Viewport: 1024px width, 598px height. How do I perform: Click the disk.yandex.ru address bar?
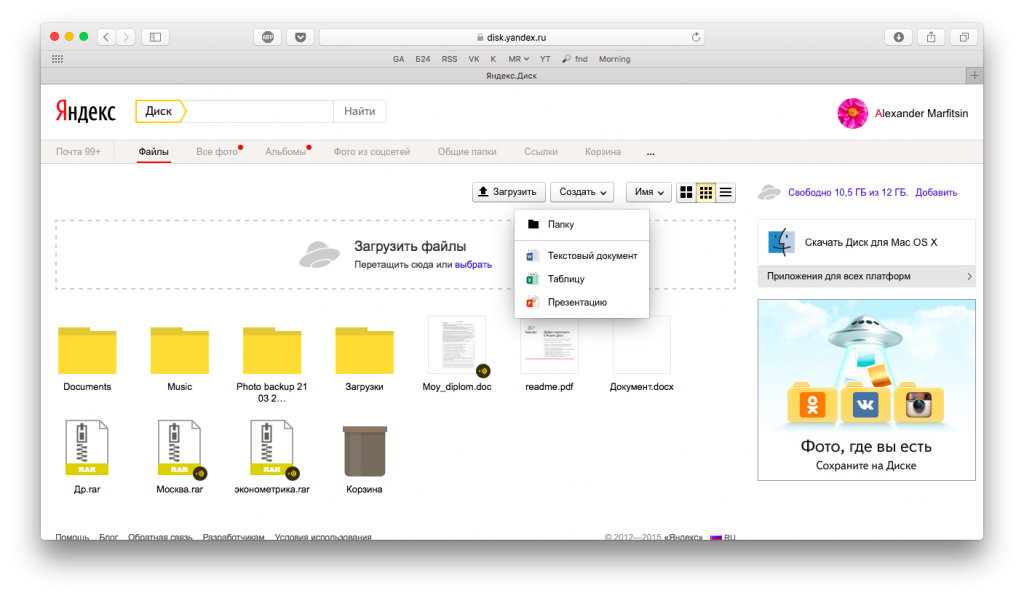[511, 37]
